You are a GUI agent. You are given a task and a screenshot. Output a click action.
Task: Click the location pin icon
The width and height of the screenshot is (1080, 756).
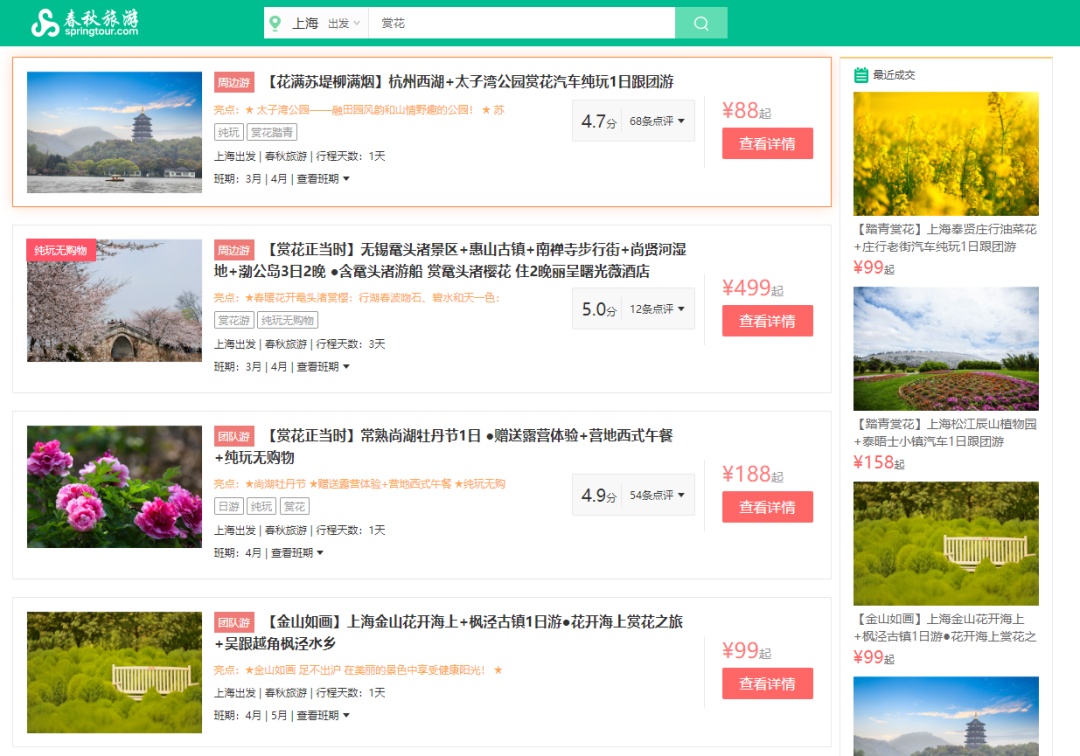click(276, 23)
